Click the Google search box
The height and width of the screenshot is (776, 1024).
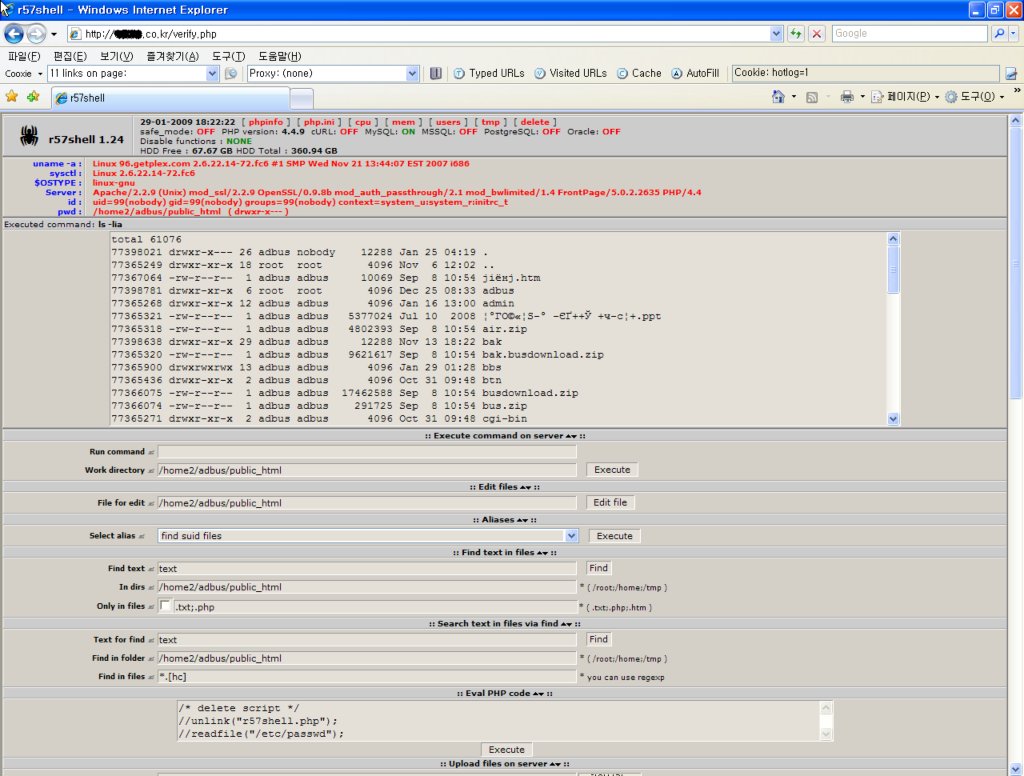coord(910,33)
